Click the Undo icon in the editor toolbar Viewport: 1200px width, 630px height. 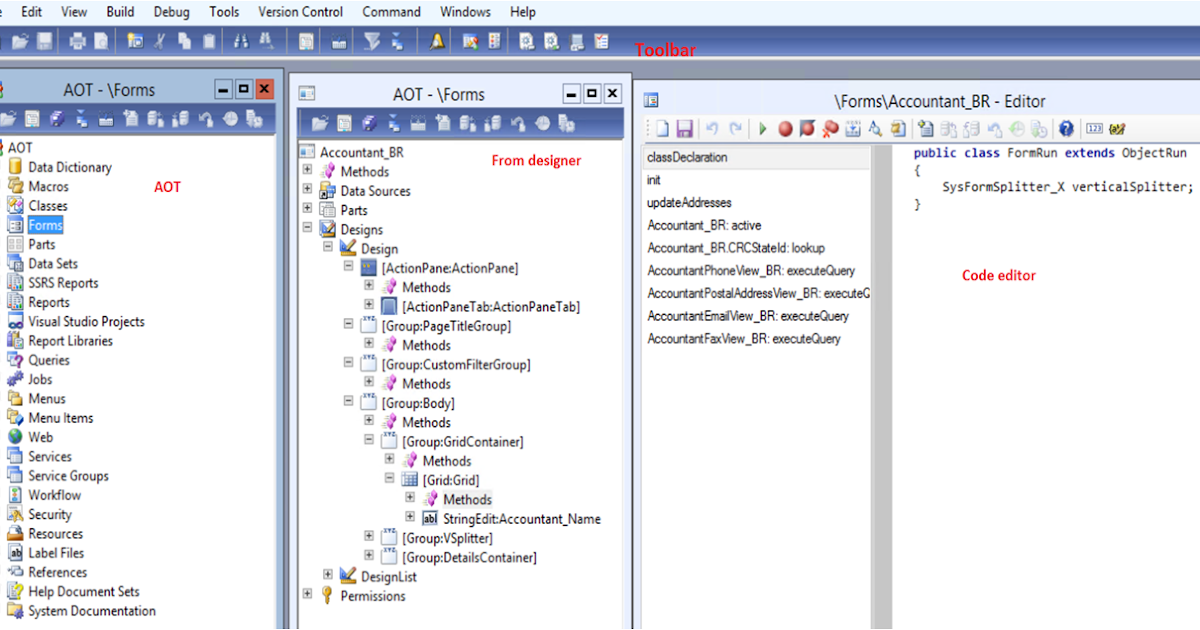pos(711,128)
